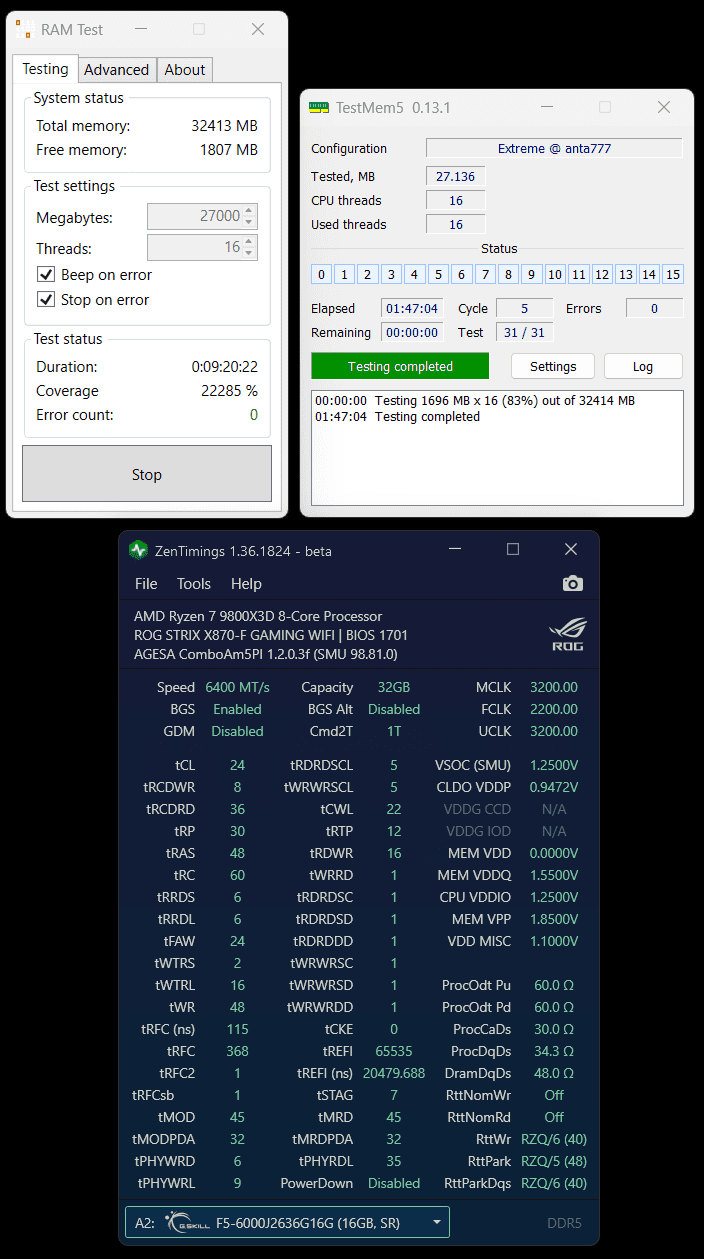The height and width of the screenshot is (1259, 704).
Task: Open TestMem5 Settings
Action: pyautogui.click(x=553, y=366)
